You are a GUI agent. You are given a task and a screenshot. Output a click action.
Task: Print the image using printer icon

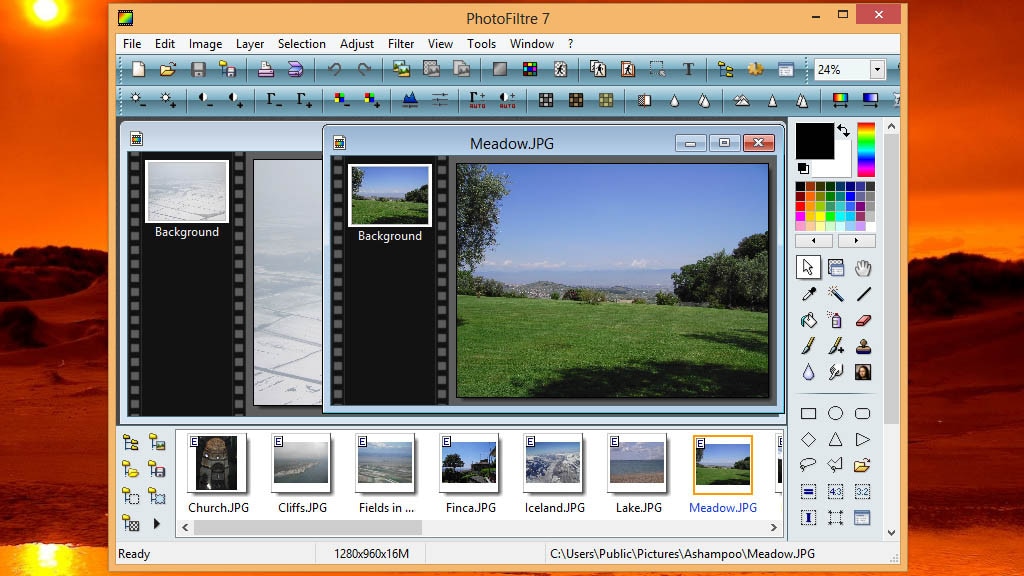click(x=265, y=69)
